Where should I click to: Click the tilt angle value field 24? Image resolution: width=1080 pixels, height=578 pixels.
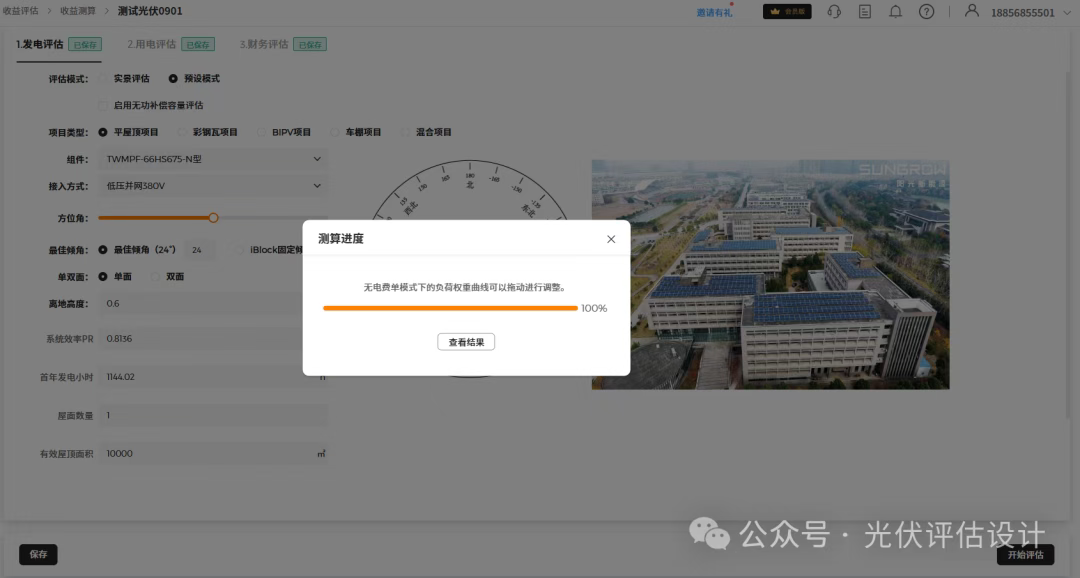[198, 250]
